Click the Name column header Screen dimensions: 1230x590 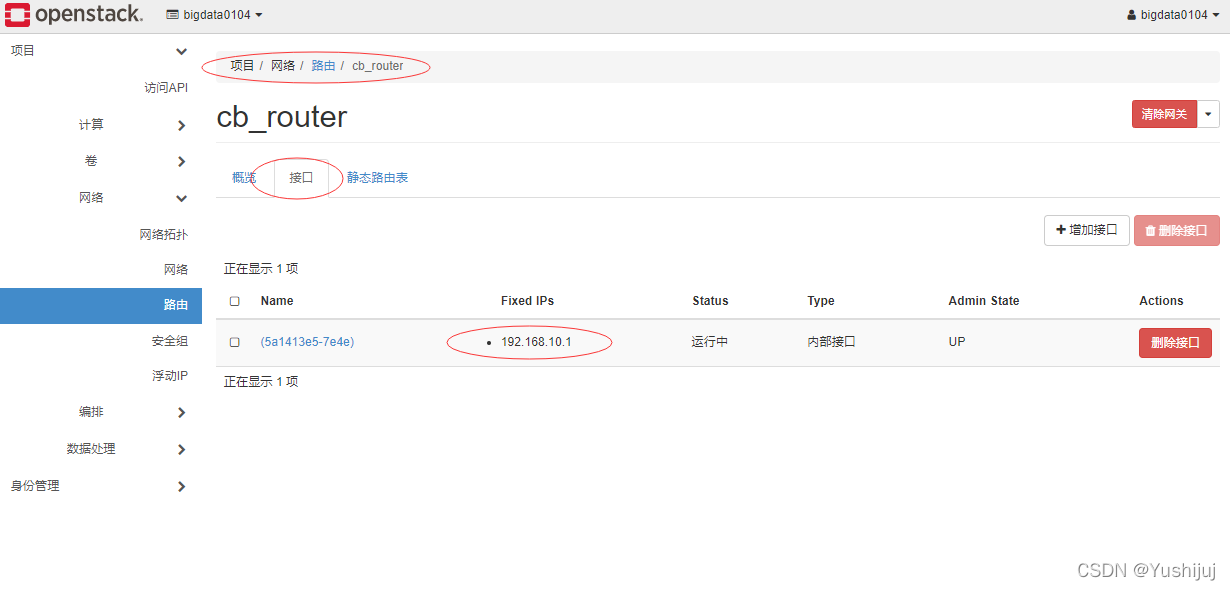(x=277, y=301)
